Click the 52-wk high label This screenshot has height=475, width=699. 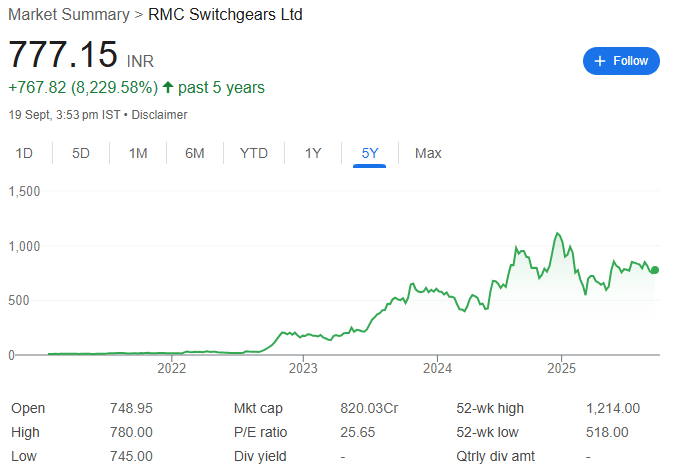coord(490,408)
